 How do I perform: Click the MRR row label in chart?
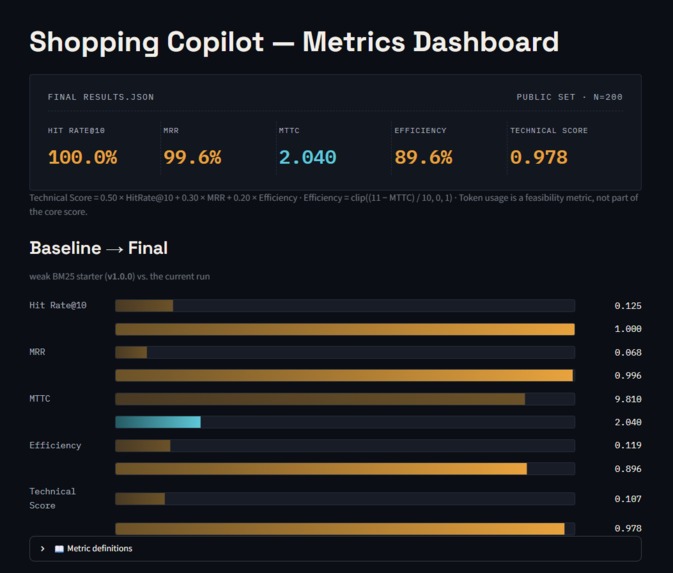point(37,352)
